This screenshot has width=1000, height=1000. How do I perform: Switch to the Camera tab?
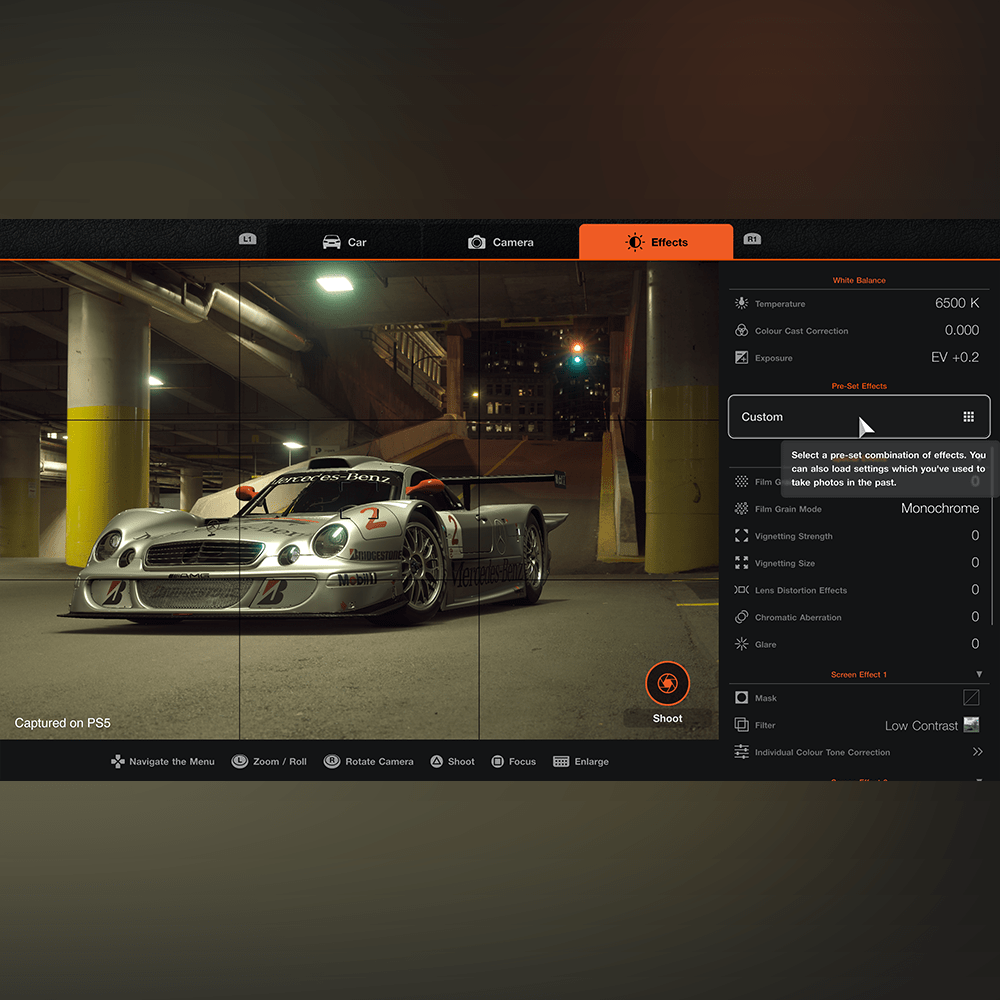(501, 242)
